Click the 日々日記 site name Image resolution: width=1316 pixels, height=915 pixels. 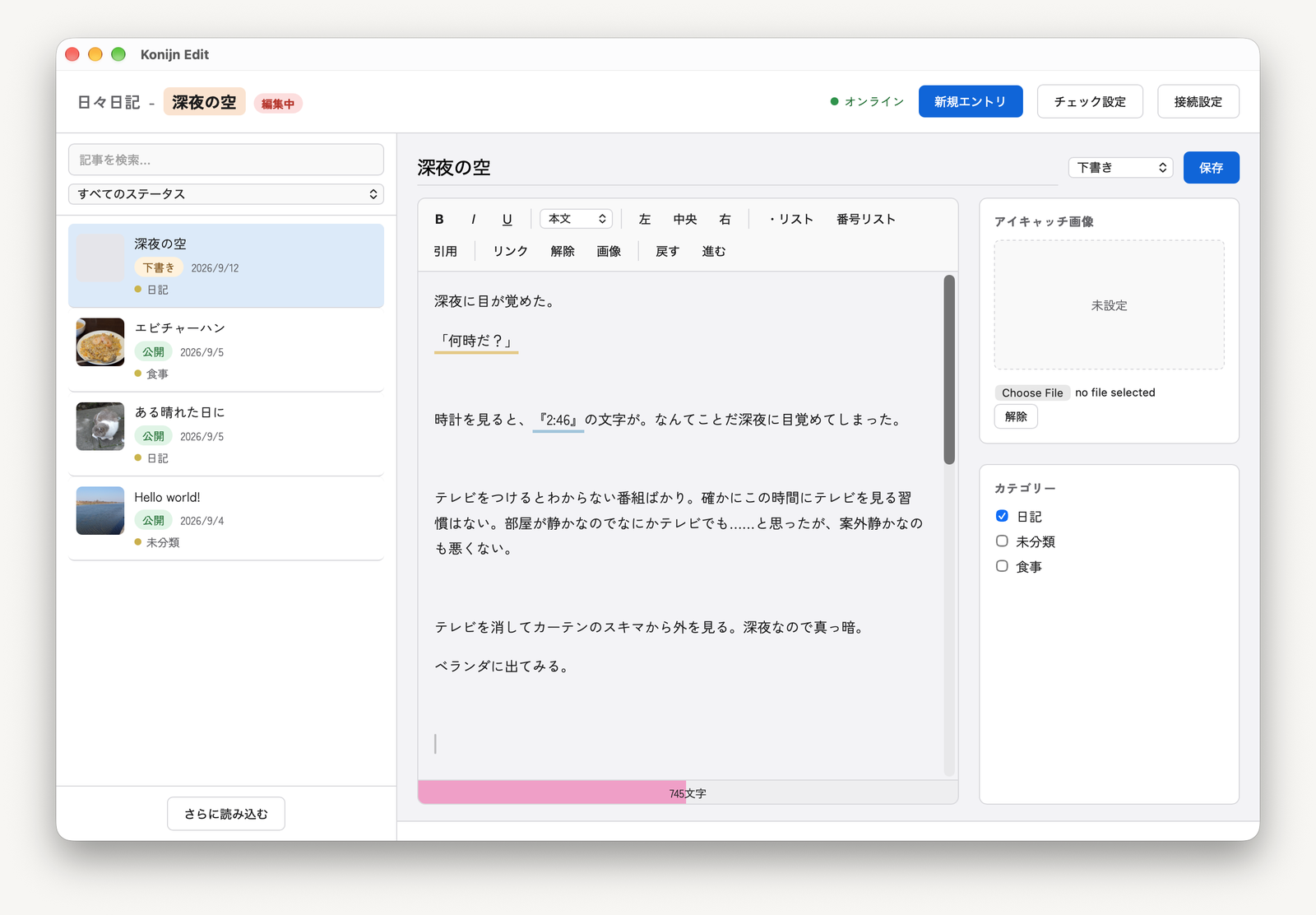109,102
